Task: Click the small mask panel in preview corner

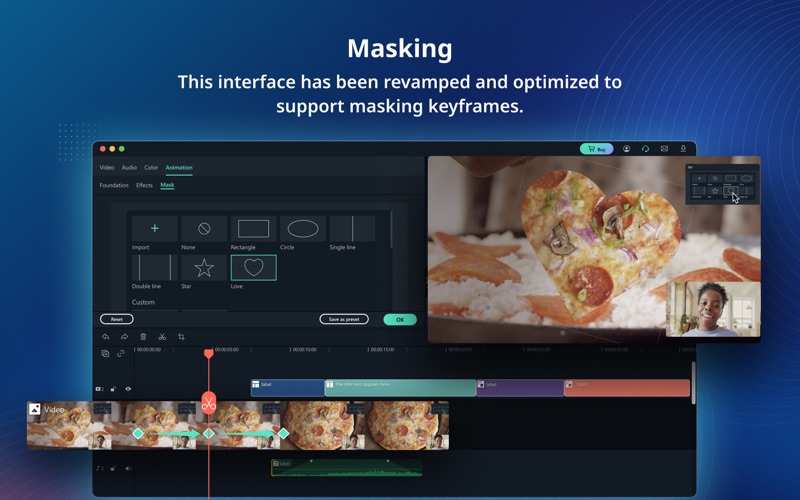Action: point(722,184)
